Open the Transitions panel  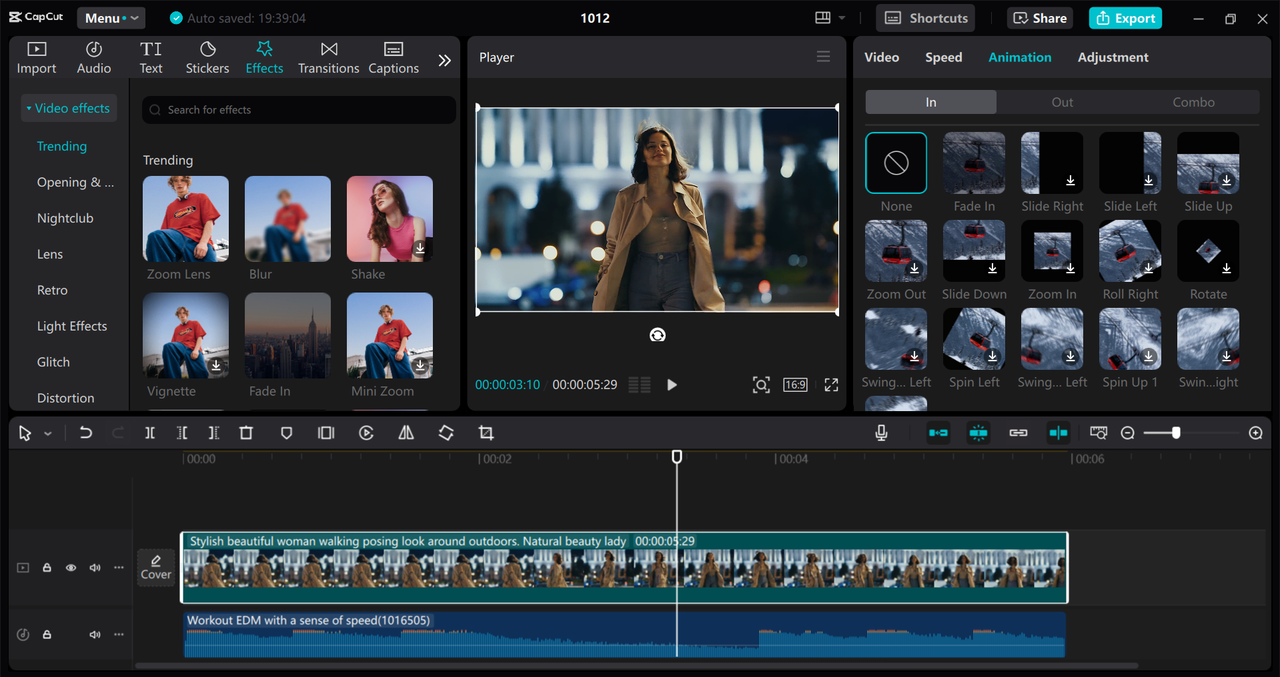pyautogui.click(x=329, y=58)
